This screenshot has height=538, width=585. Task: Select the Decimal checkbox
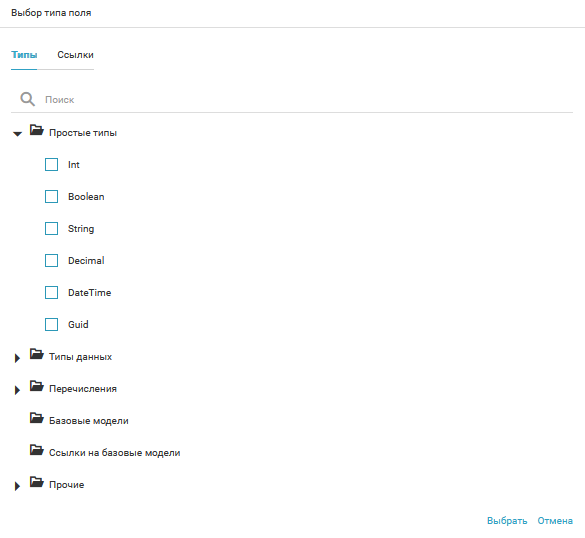(51, 260)
